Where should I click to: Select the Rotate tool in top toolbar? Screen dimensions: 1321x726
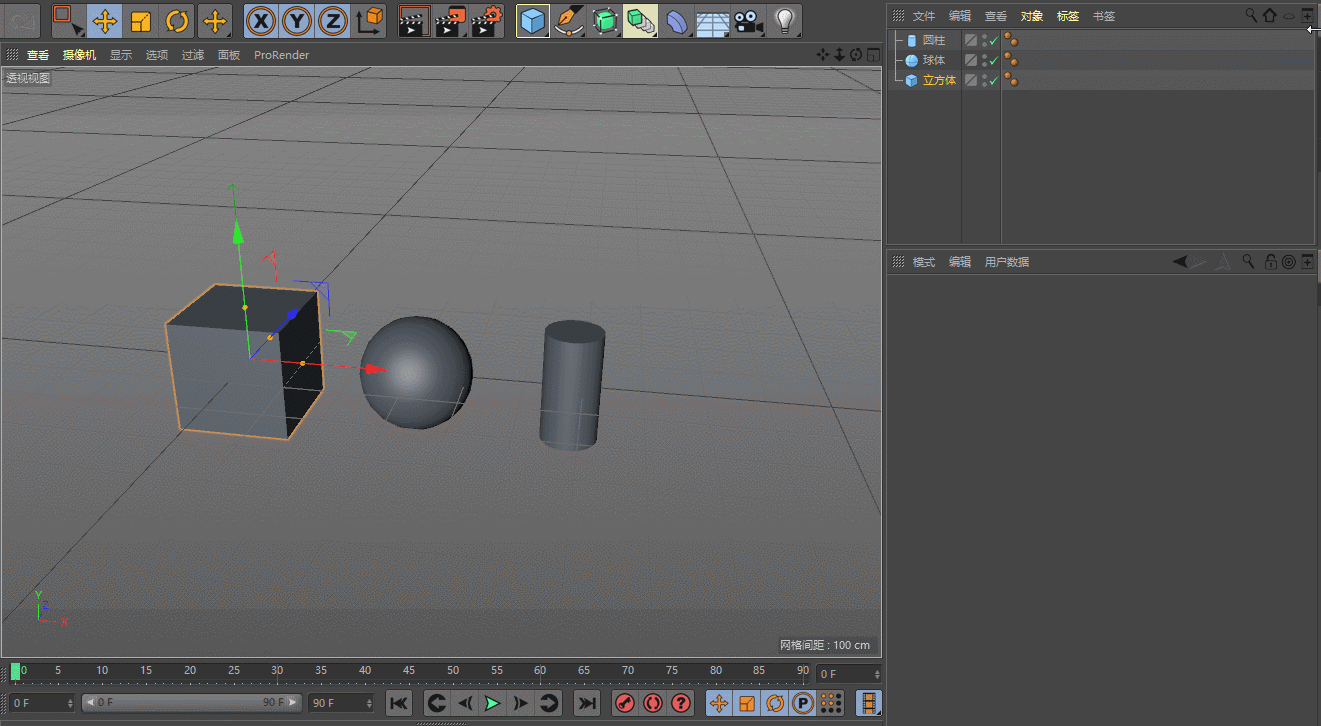pos(177,20)
